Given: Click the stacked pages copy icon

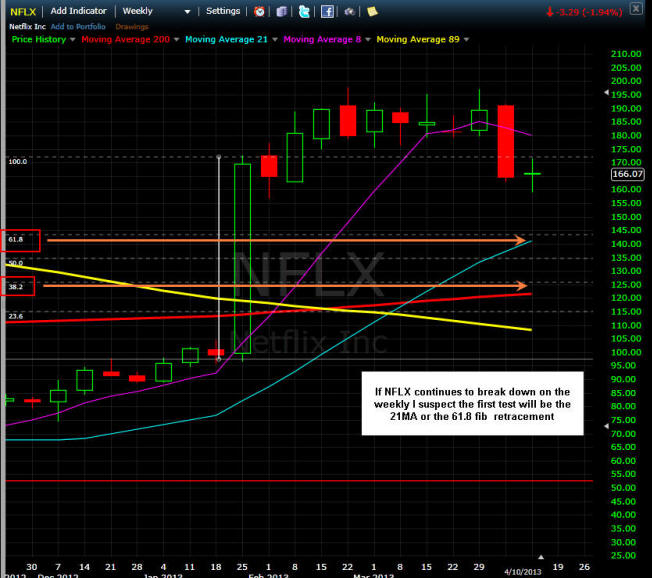Looking at the screenshot, I should pos(282,11).
